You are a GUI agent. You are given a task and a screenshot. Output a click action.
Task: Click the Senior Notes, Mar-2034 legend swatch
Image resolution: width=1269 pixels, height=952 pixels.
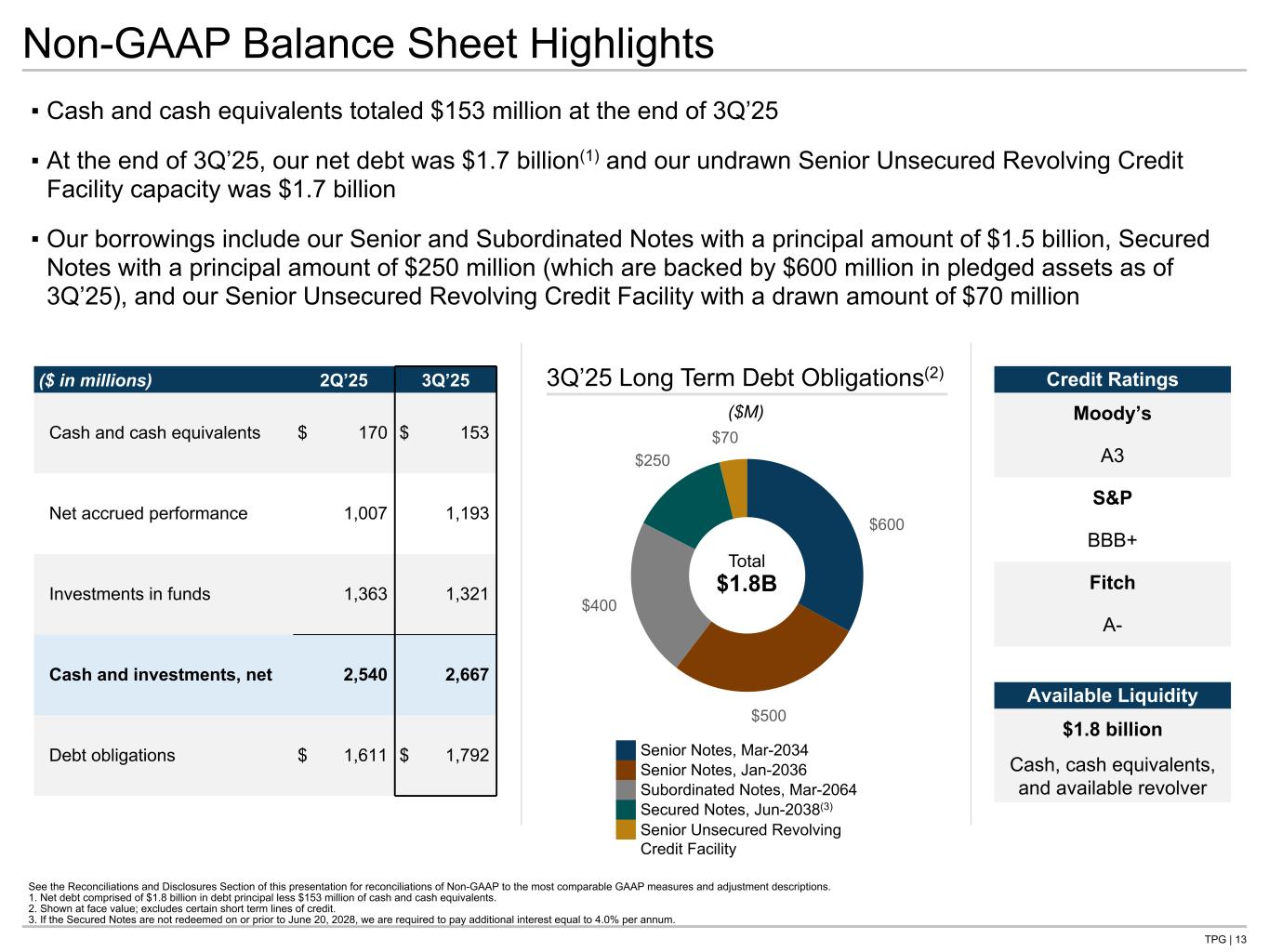626,750
